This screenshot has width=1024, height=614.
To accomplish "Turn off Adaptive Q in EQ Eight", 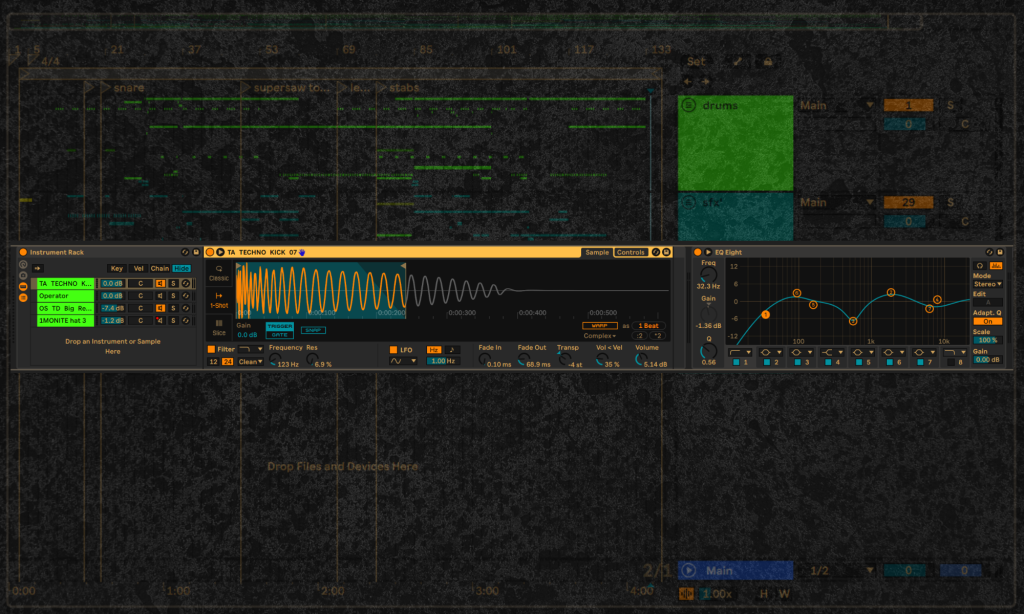I will coord(987,321).
